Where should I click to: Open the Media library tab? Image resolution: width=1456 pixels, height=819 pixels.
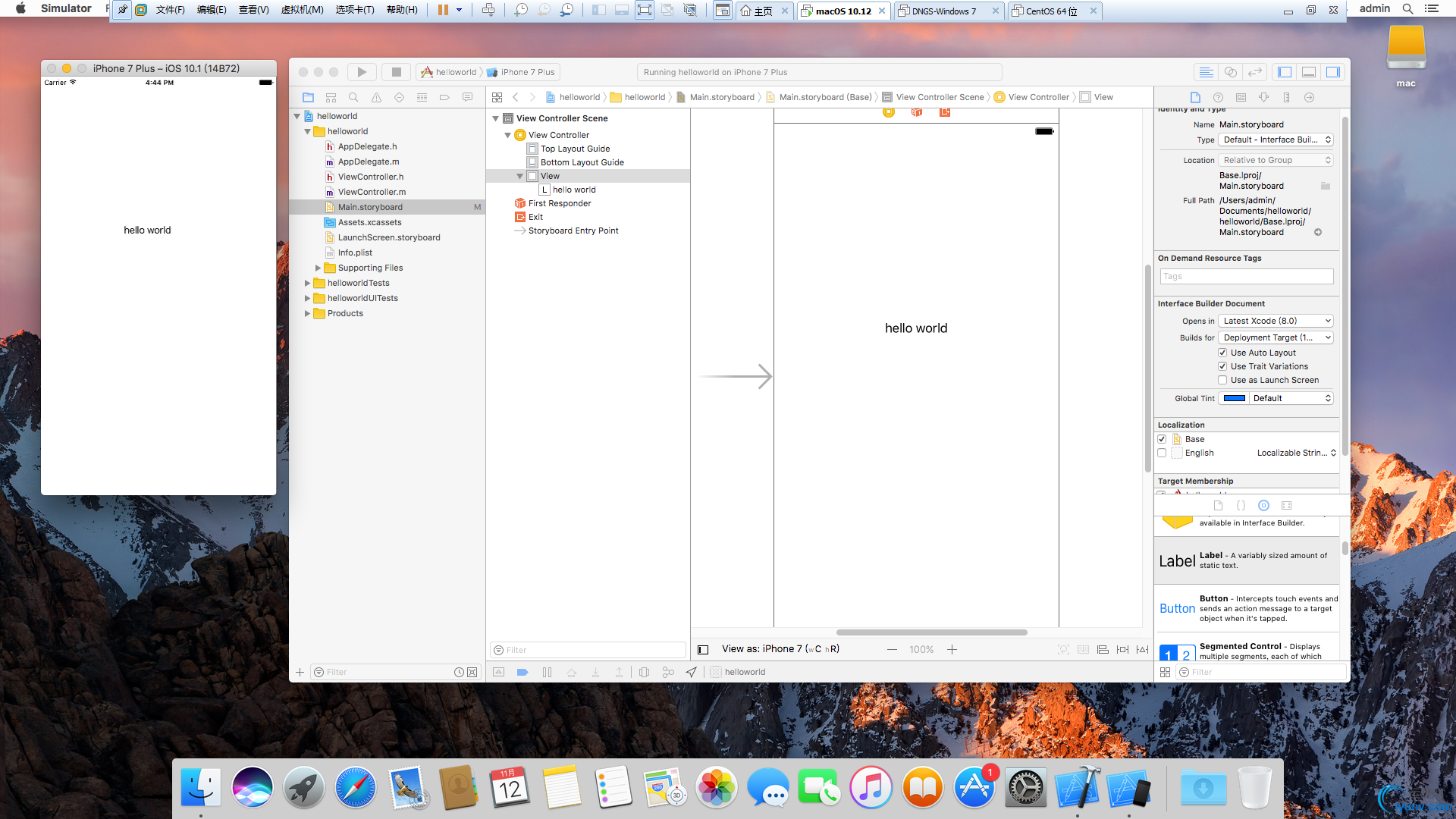1286,505
